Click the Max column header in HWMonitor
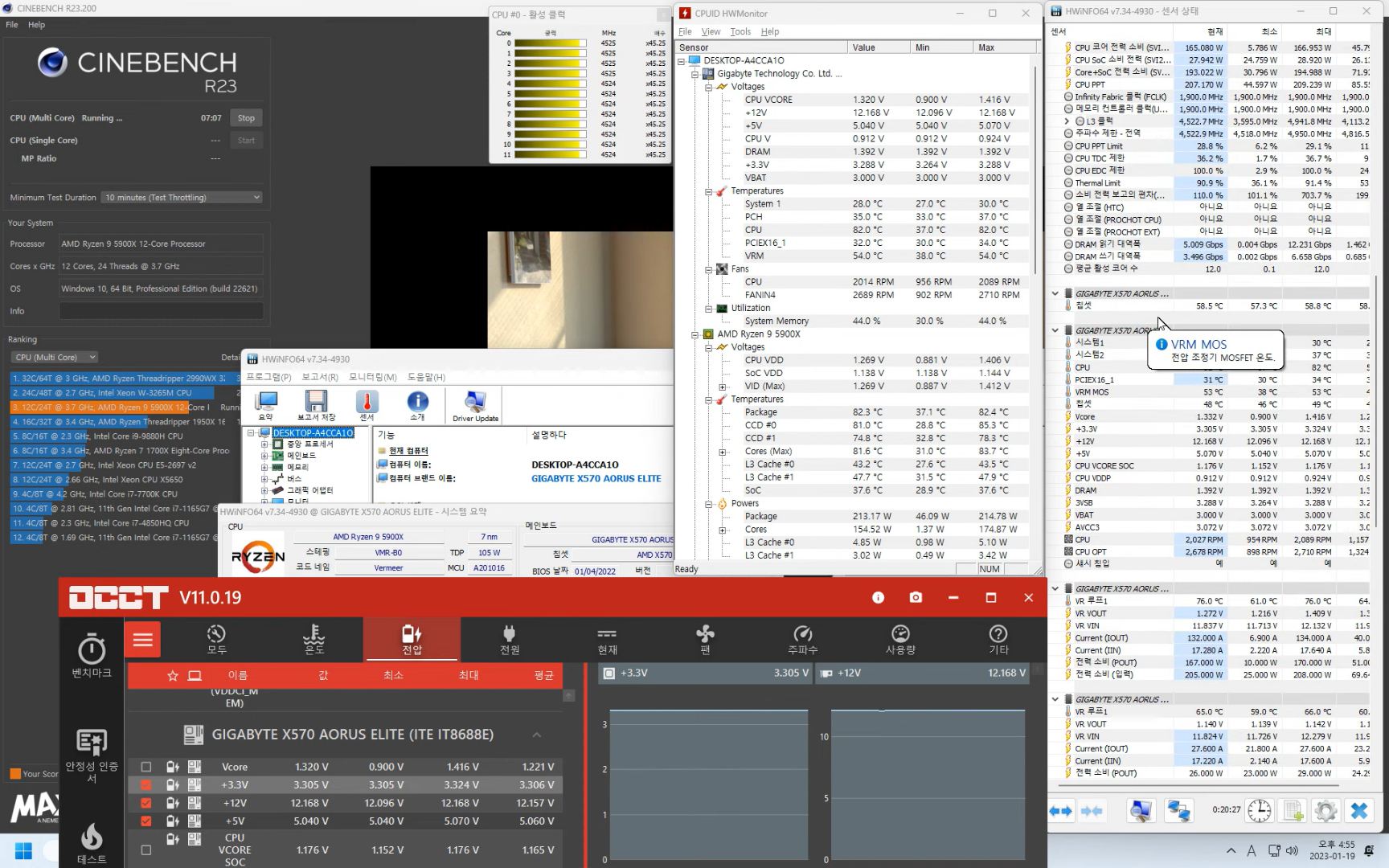 (x=1003, y=47)
